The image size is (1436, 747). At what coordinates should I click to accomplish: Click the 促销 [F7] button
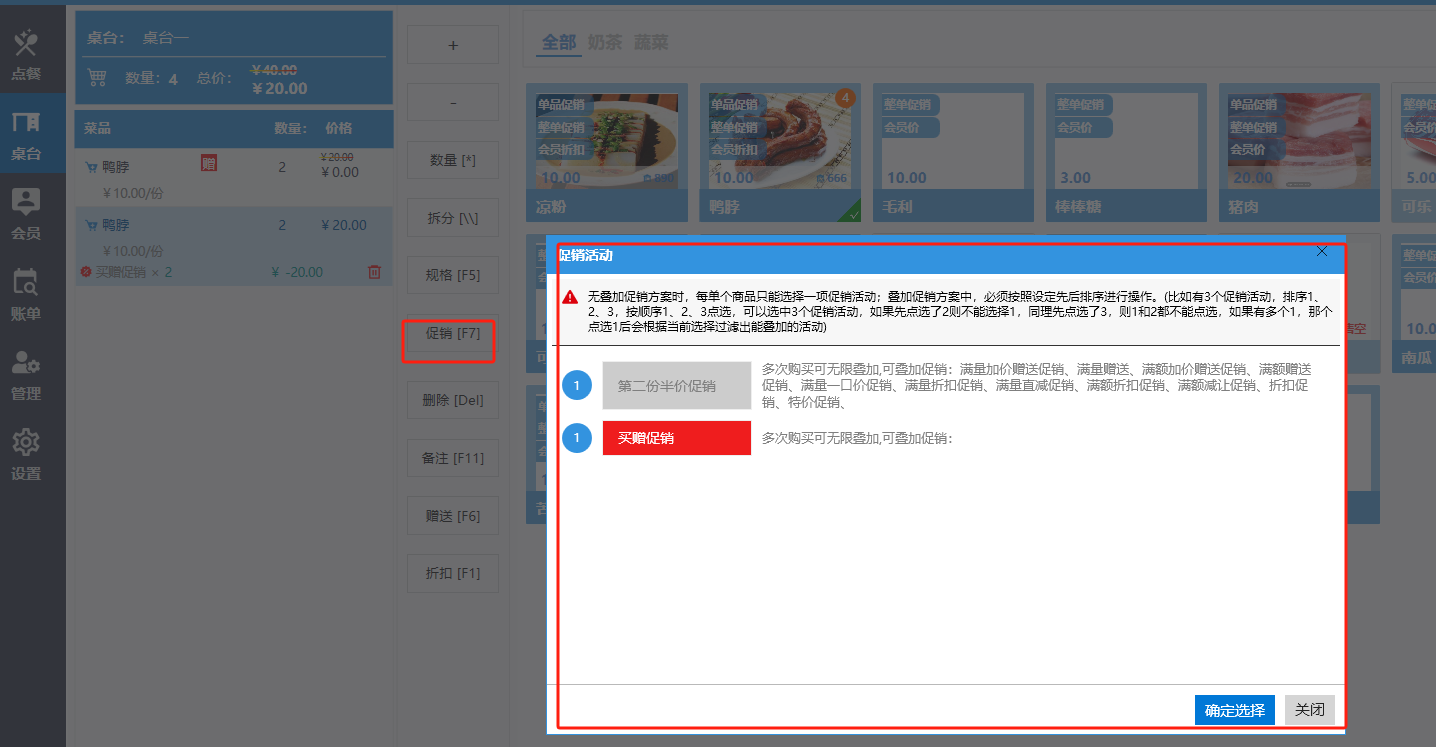(452, 333)
